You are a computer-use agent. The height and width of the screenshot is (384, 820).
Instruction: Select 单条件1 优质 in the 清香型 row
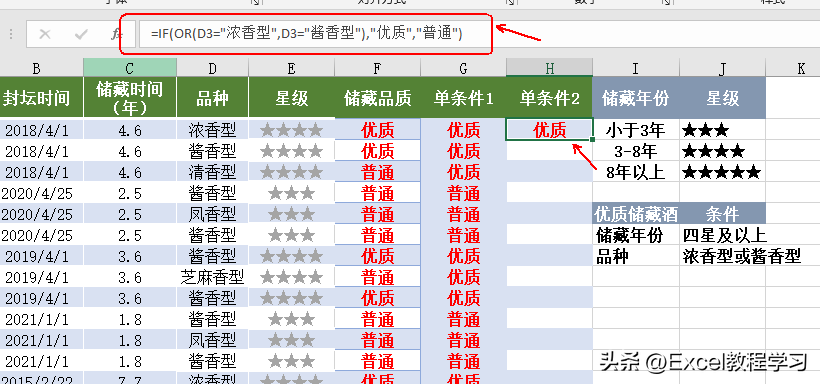point(463,172)
